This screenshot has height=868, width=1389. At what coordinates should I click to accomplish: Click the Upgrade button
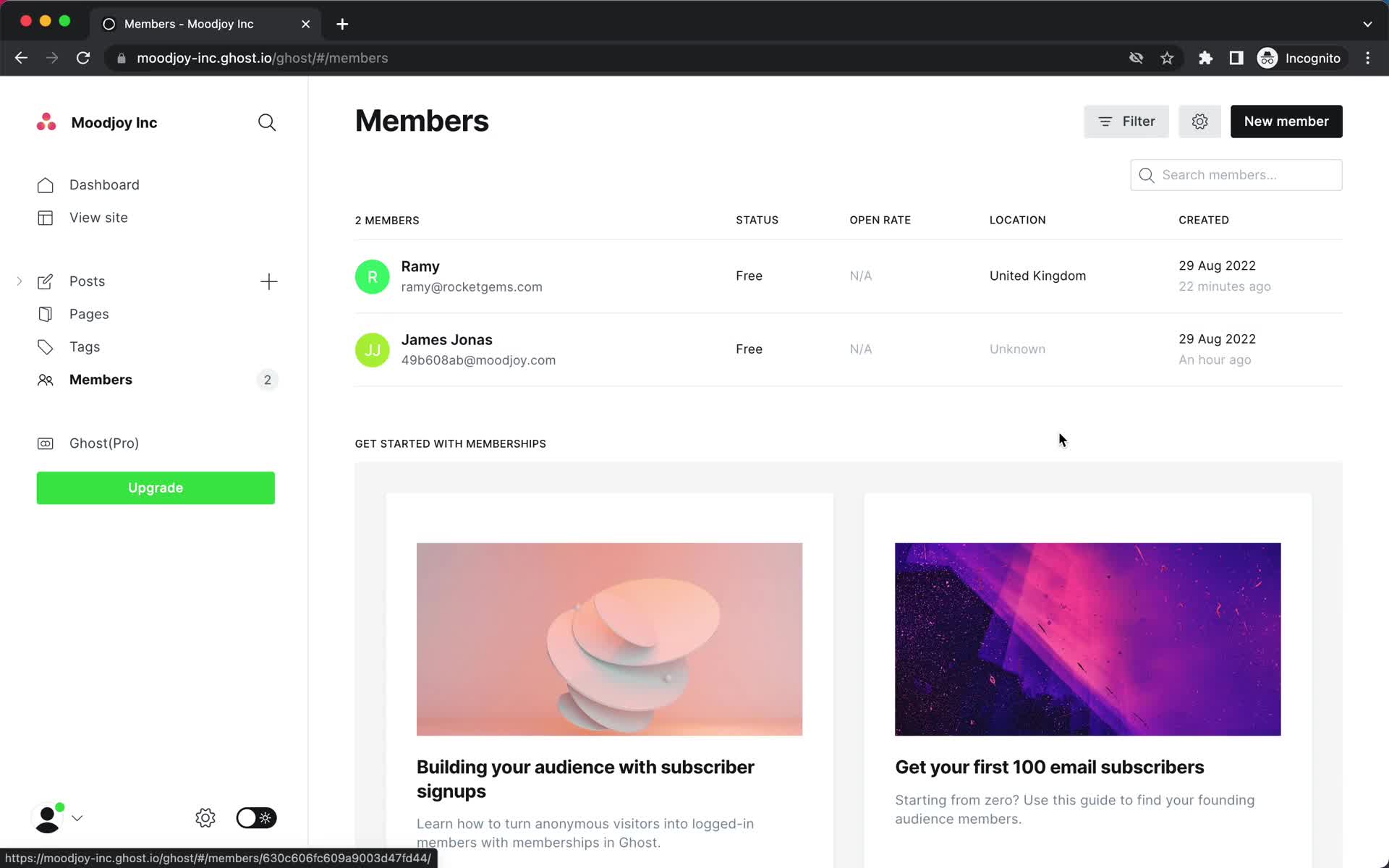[x=156, y=487]
